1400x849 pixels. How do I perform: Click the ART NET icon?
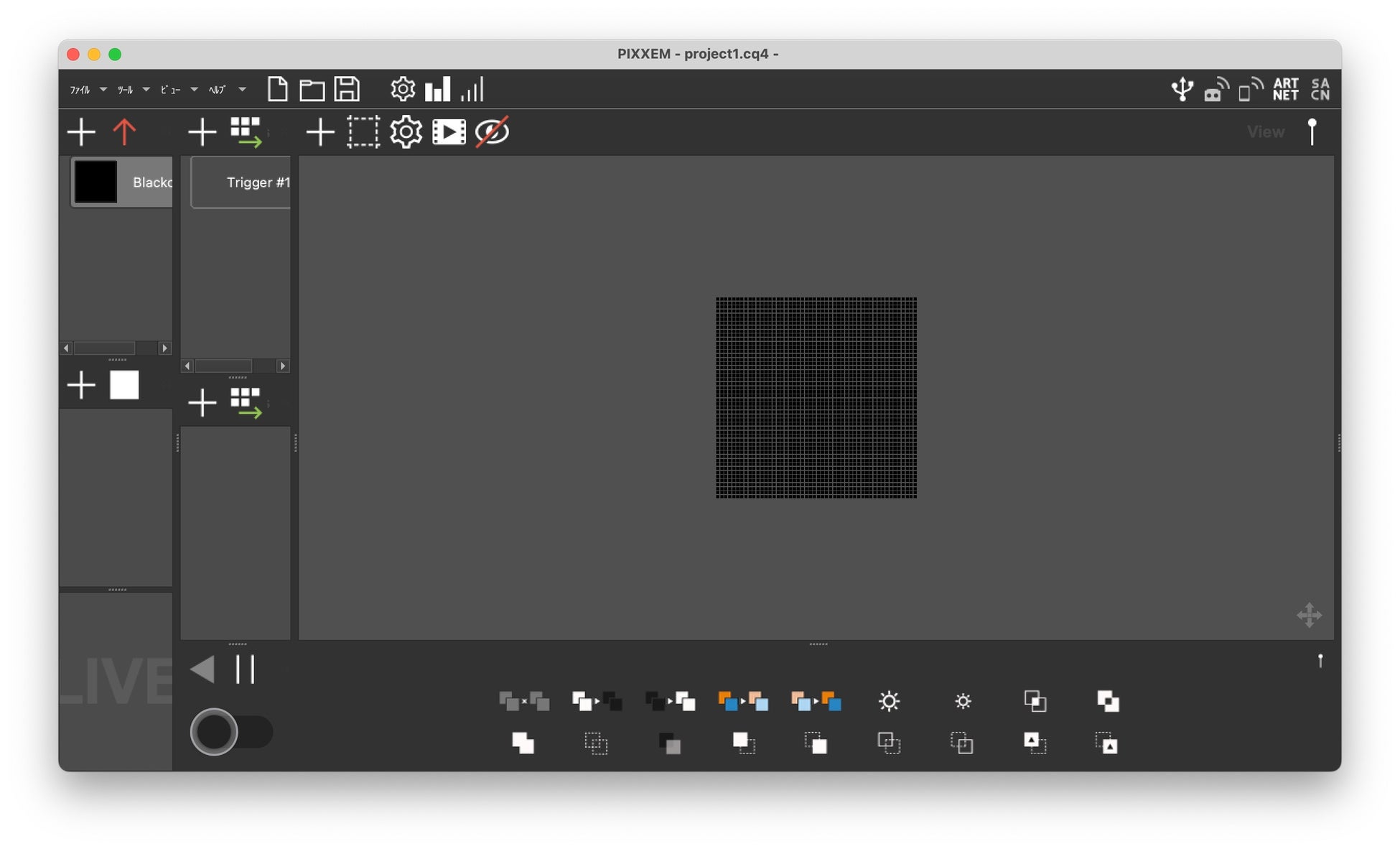[1285, 90]
